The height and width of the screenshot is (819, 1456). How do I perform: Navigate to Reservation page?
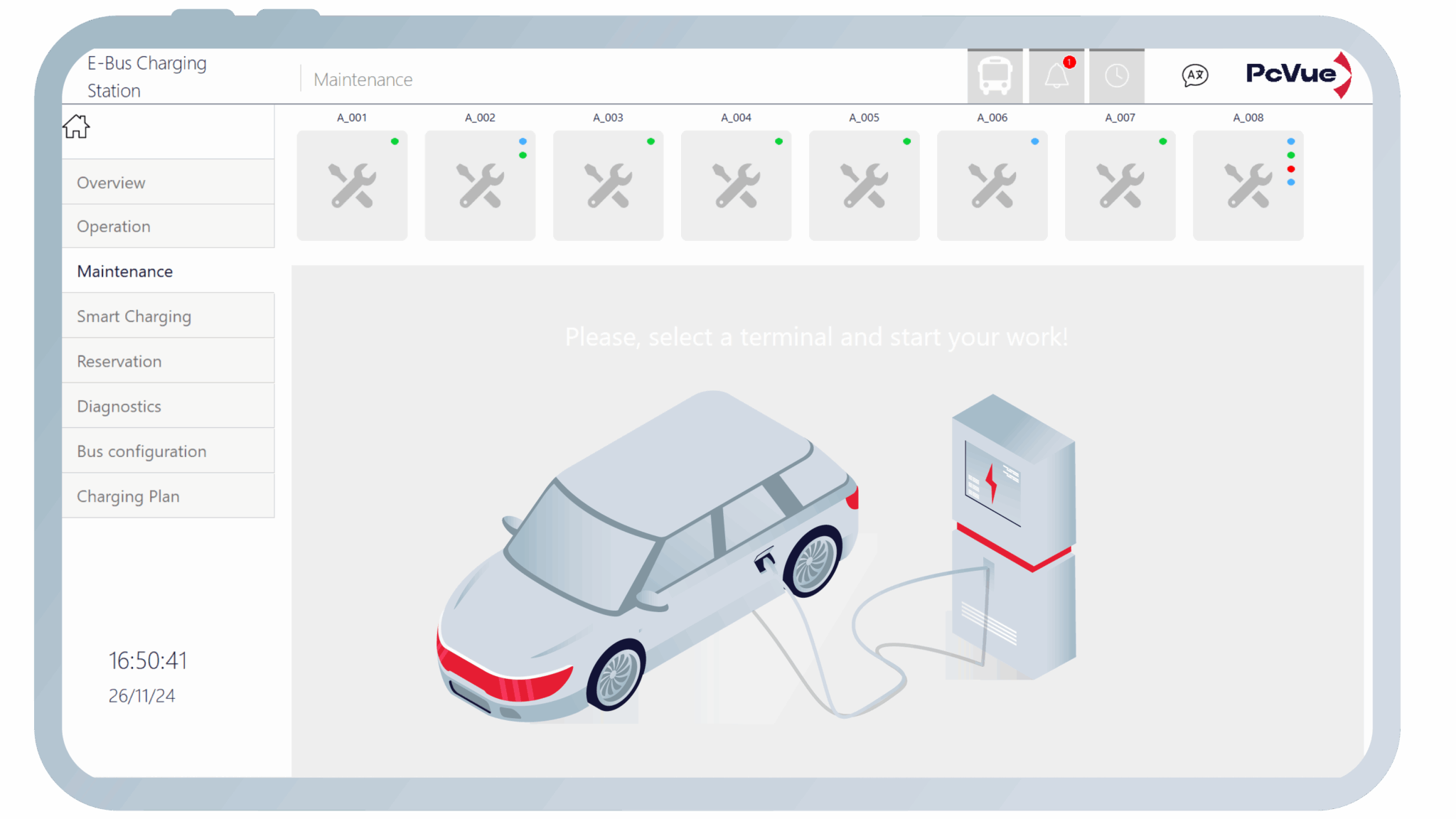(168, 361)
